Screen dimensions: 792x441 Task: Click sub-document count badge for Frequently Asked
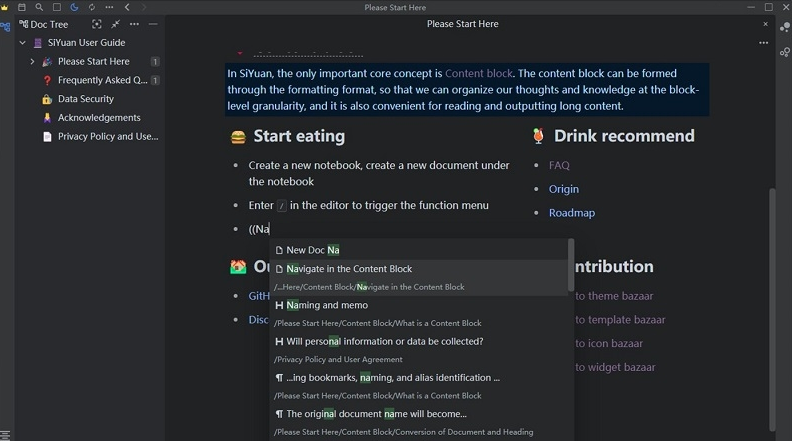click(155, 80)
